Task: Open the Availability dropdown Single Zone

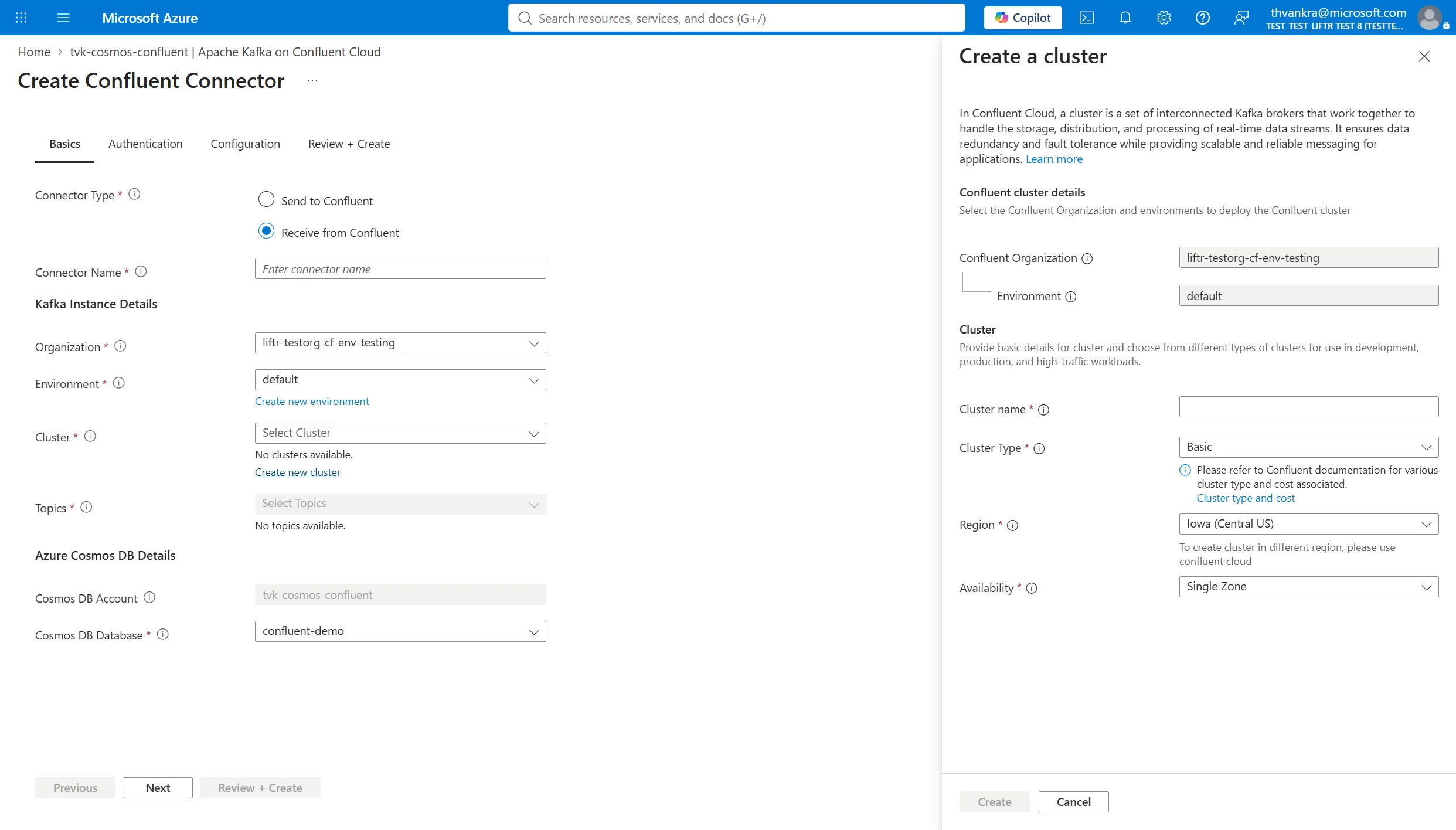Action: click(1309, 587)
